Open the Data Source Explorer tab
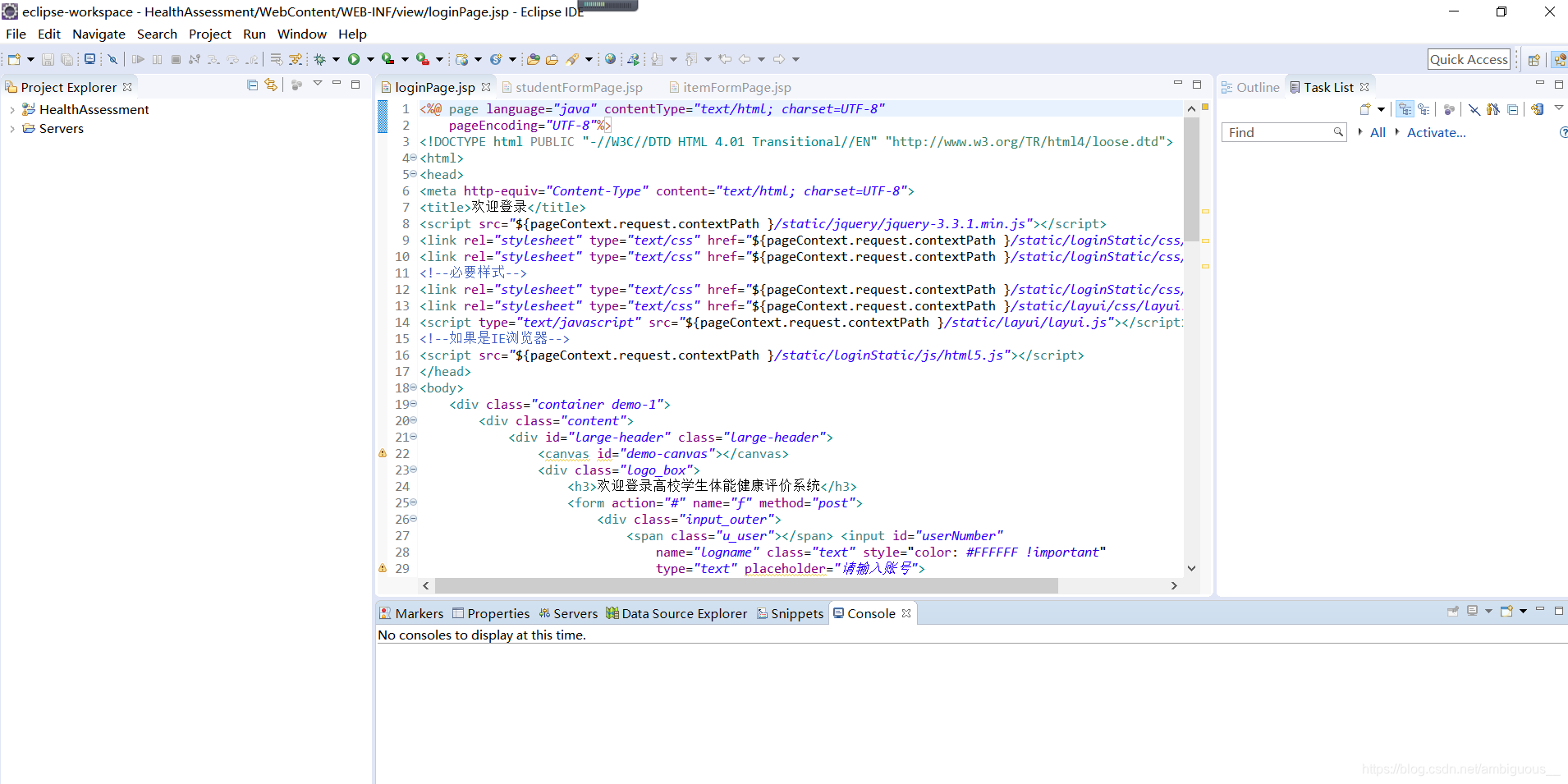 click(676, 613)
